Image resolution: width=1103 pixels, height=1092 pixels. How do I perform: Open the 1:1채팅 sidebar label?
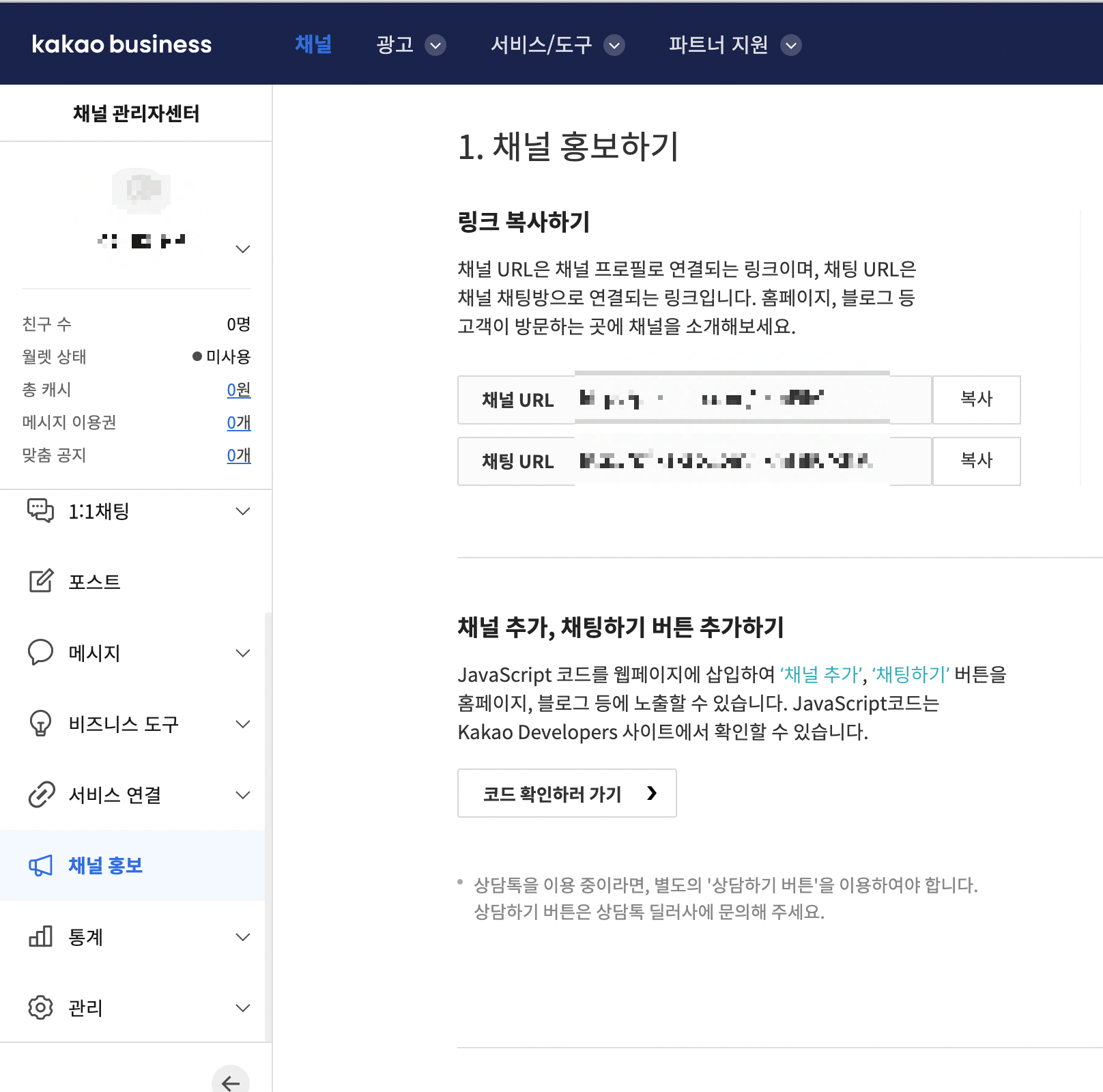pyautogui.click(x=98, y=511)
